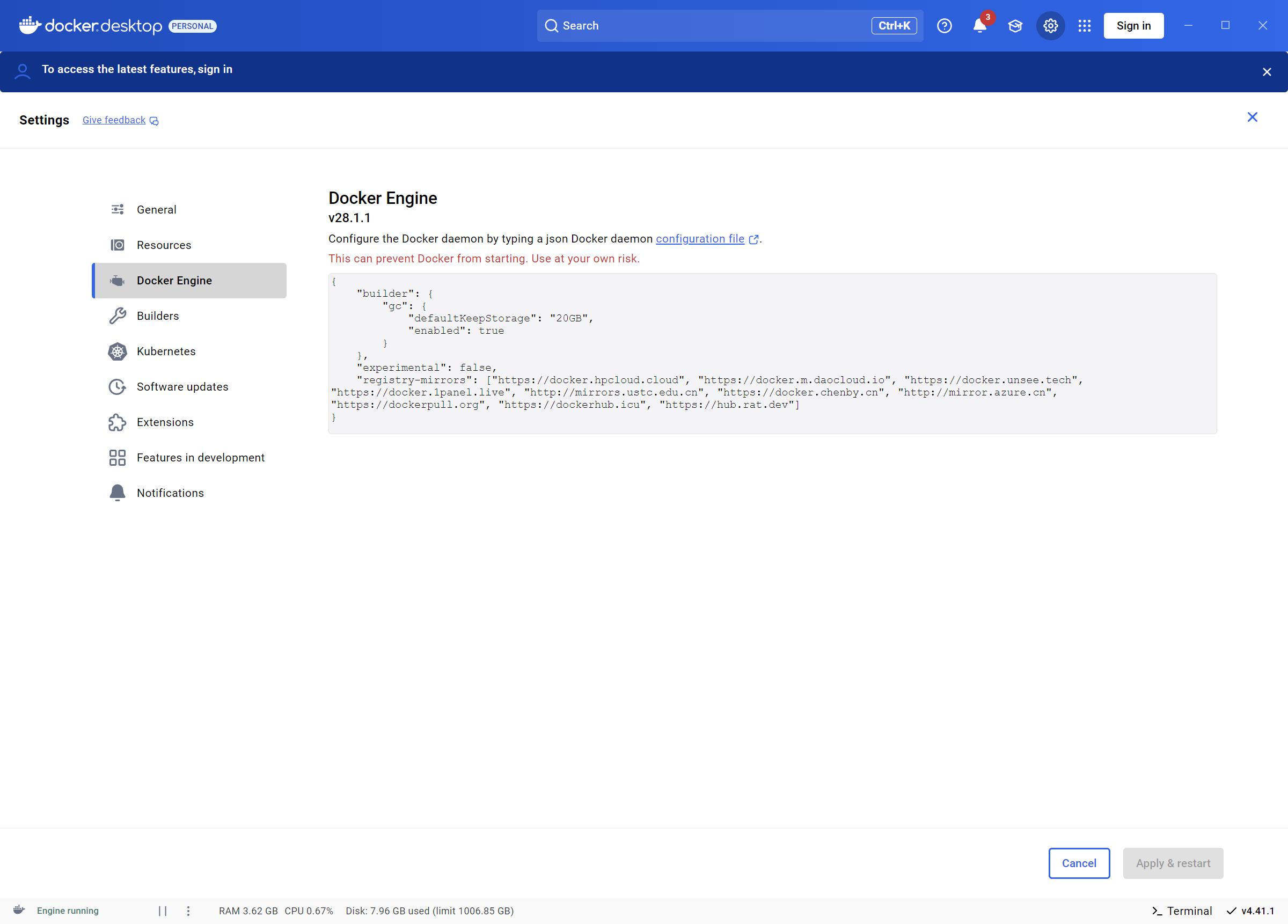
Task: Click the Docker whale icon in status bar
Action: click(x=19, y=910)
